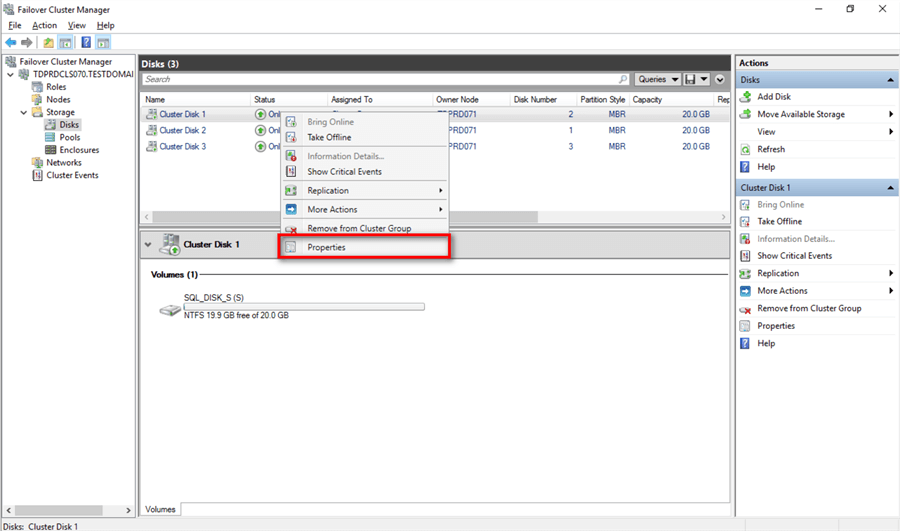This screenshot has width=900, height=531.
Task: Click inside the Search disks field
Action: [380, 79]
